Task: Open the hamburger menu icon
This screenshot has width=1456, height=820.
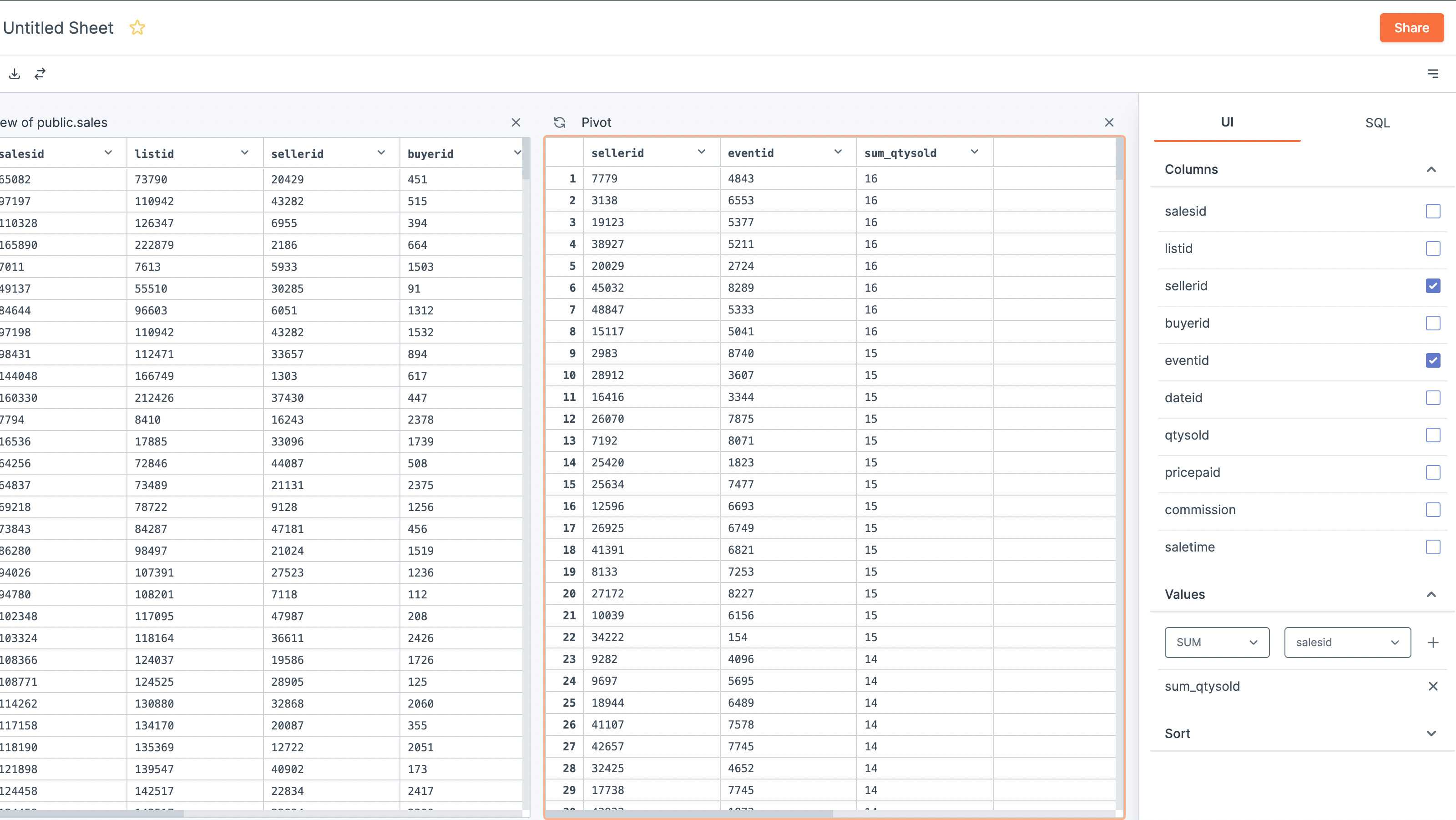Action: pyautogui.click(x=1433, y=74)
